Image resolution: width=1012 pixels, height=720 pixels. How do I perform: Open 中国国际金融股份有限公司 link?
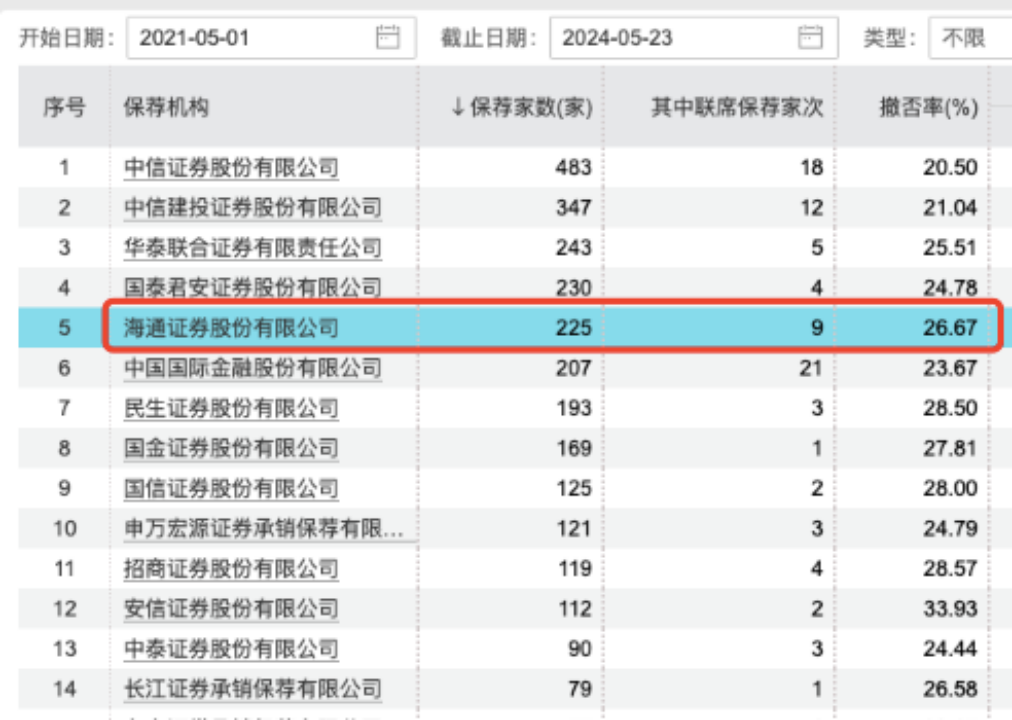(x=252, y=368)
